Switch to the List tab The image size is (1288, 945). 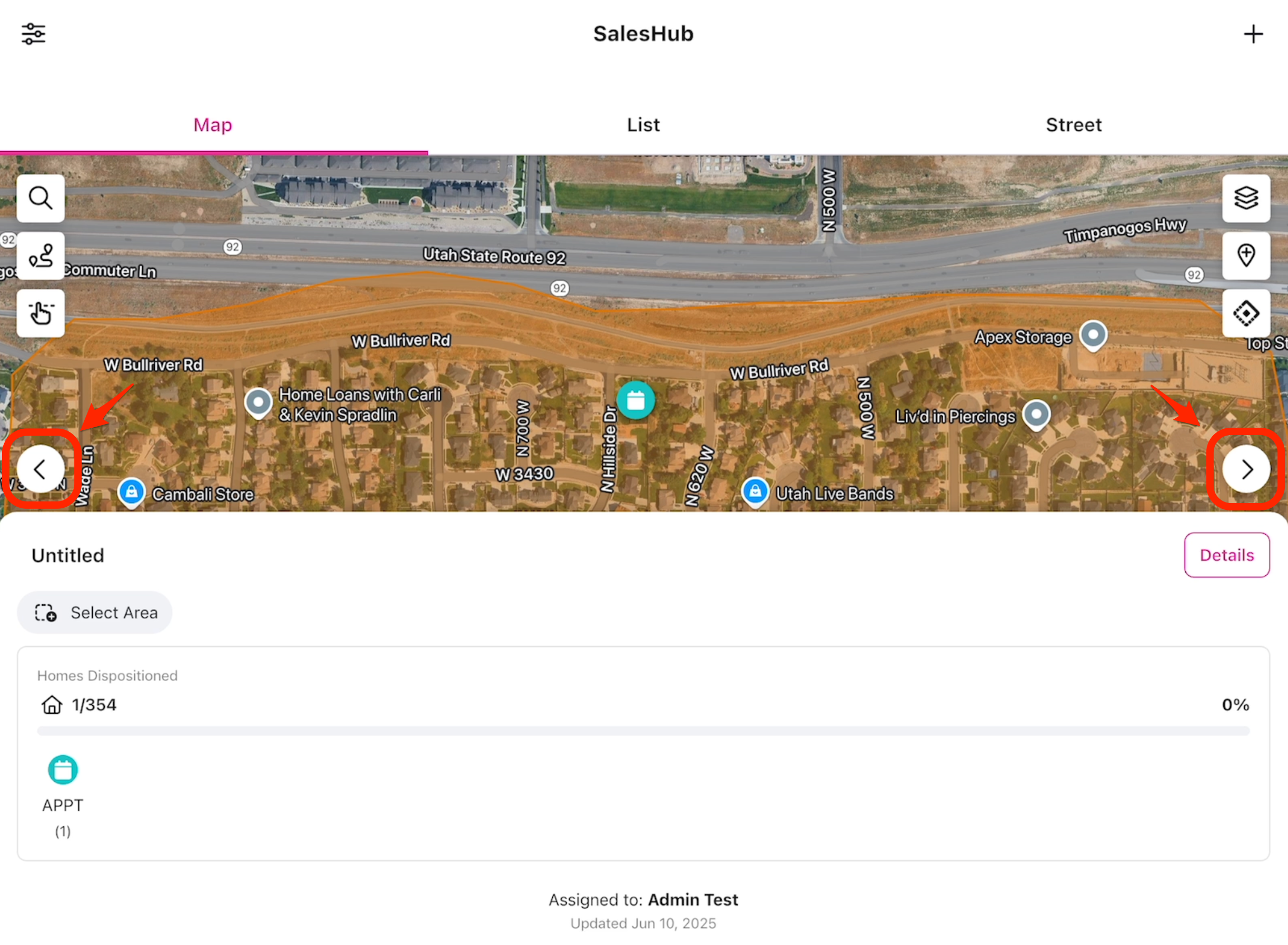pos(643,125)
